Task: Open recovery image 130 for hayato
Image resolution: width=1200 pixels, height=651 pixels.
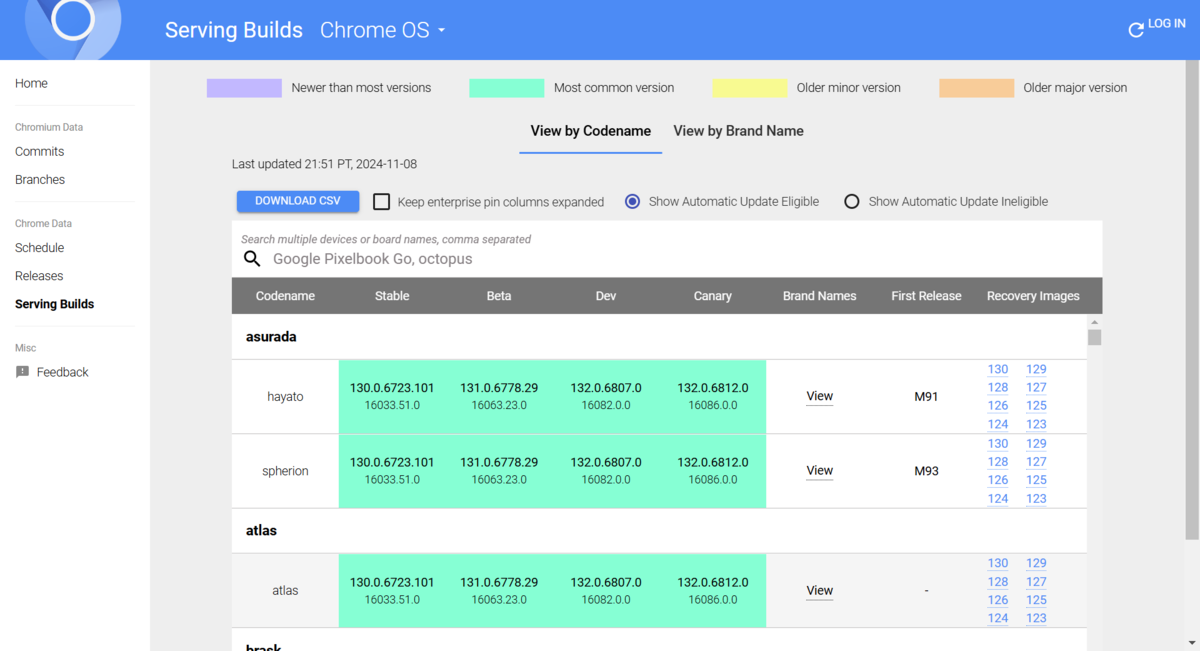Action: click(998, 369)
